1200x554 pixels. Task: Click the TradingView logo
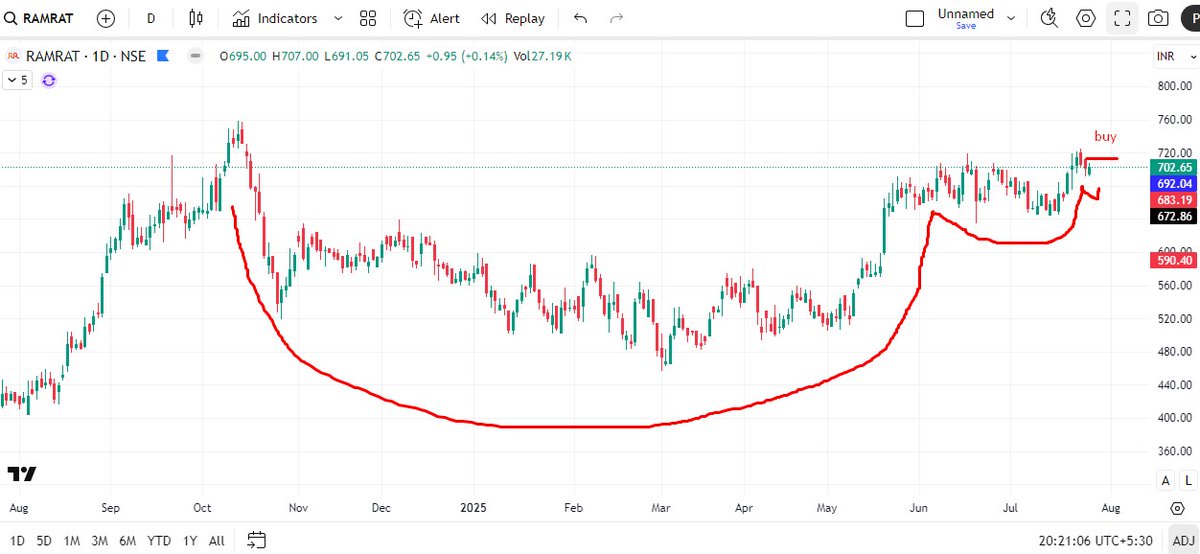(22, 473)
